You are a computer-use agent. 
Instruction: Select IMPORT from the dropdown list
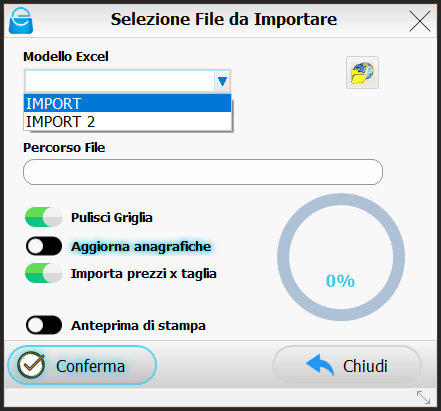[x=128, y=103]
